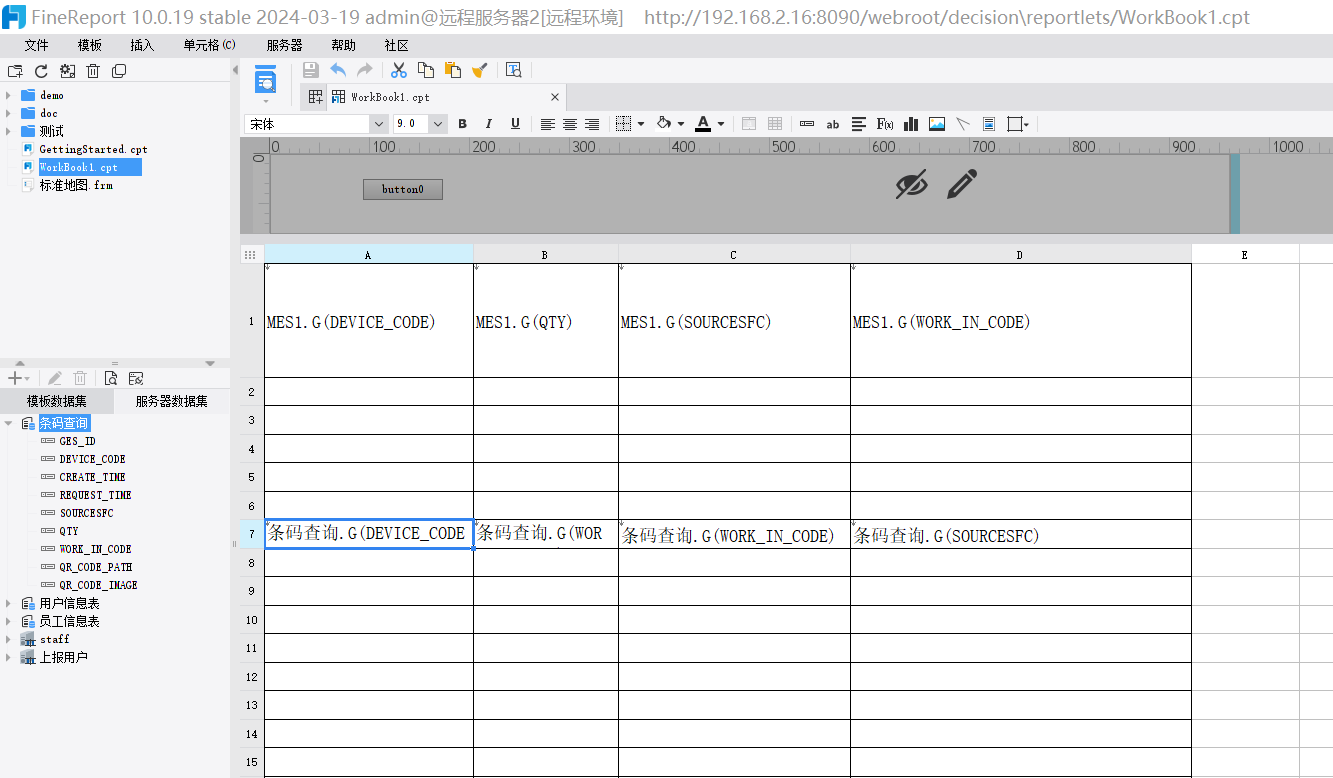Insert a chart with the bar chart icon

coord(911,124)
